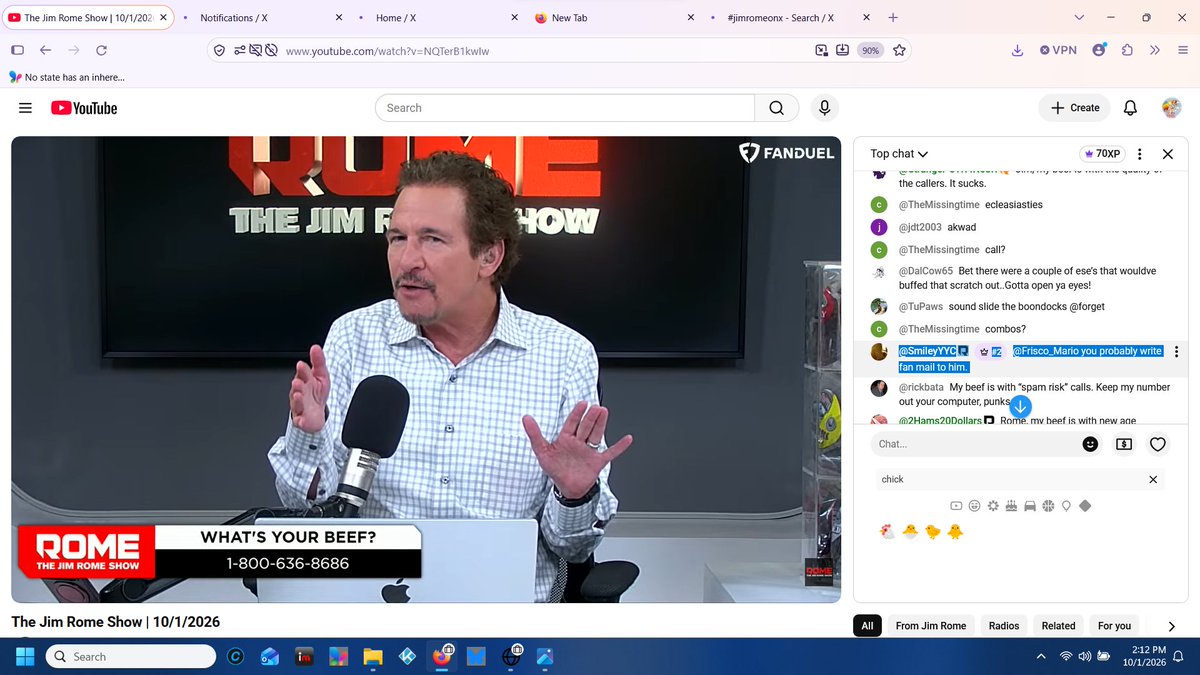1200x675 pixels.
Task: Insert the hatching chick emoji
Action: pos(910,532)
